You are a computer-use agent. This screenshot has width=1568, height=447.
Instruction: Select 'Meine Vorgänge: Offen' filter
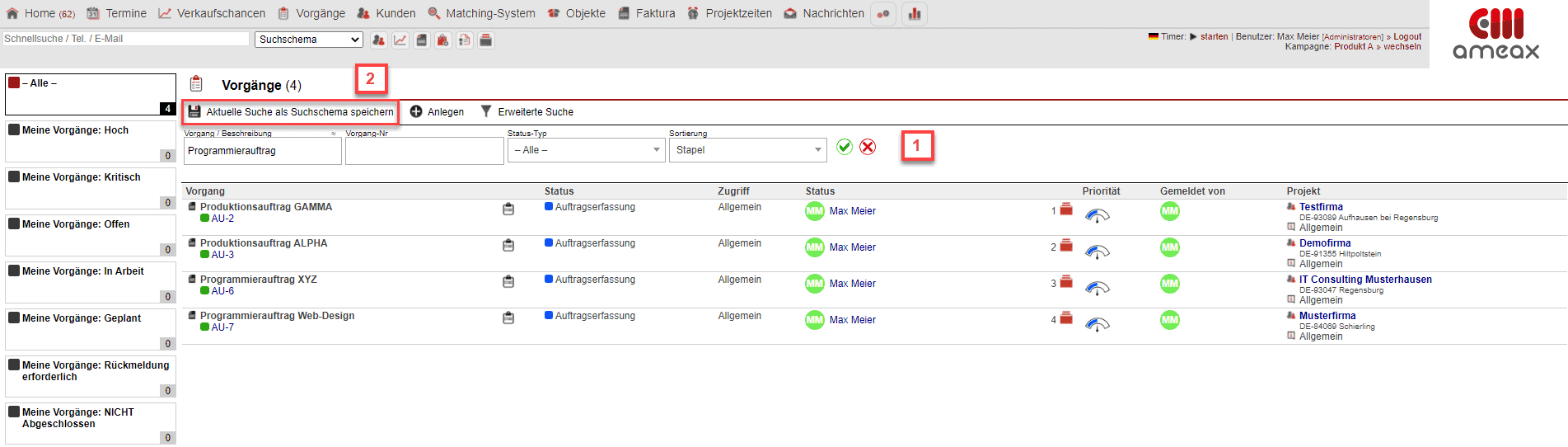point(90,235)
